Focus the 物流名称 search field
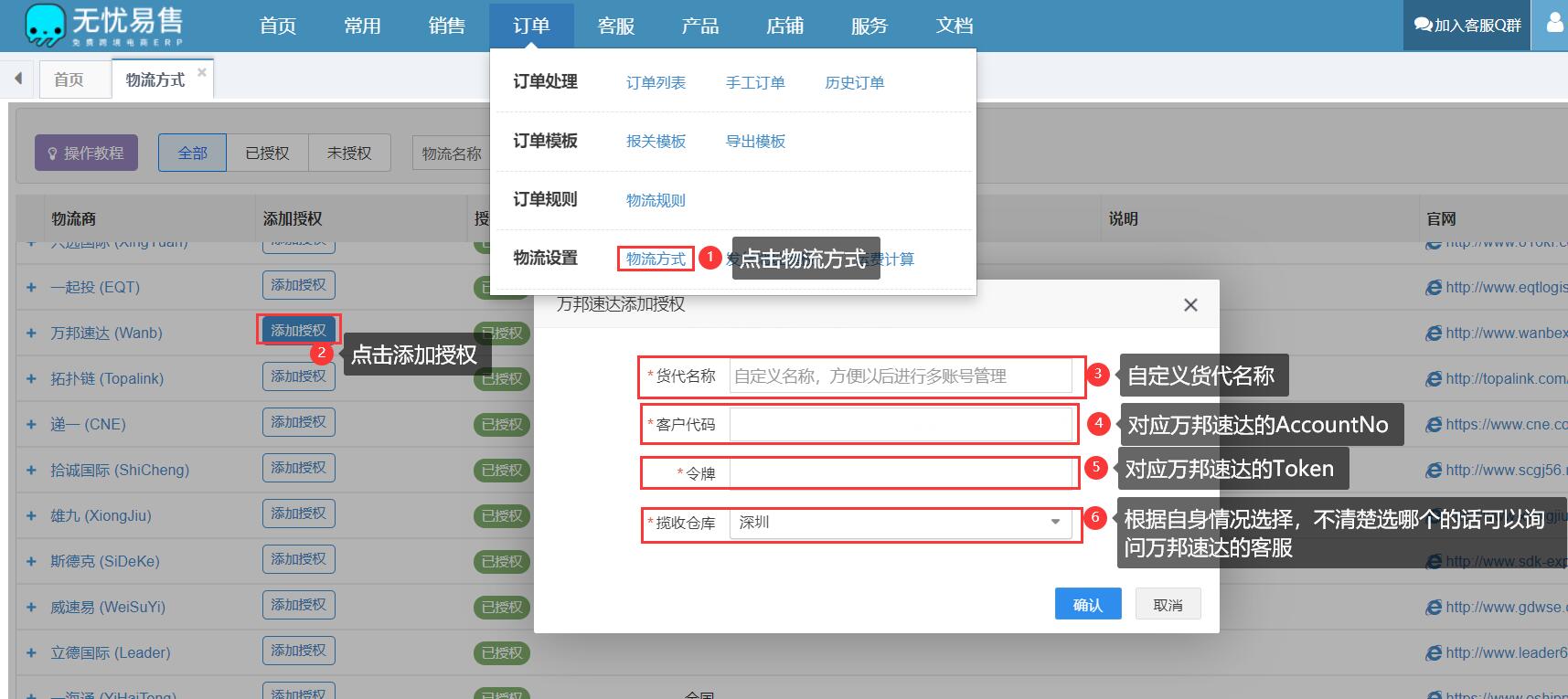This screenshot has width=1568, height=699. click(452, 154)
